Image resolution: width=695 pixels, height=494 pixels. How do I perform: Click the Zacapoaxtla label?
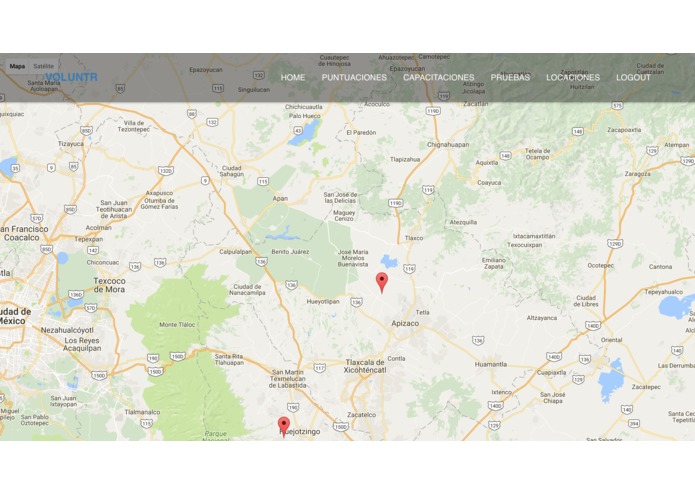pyautogui.click(x=624, y=130)
